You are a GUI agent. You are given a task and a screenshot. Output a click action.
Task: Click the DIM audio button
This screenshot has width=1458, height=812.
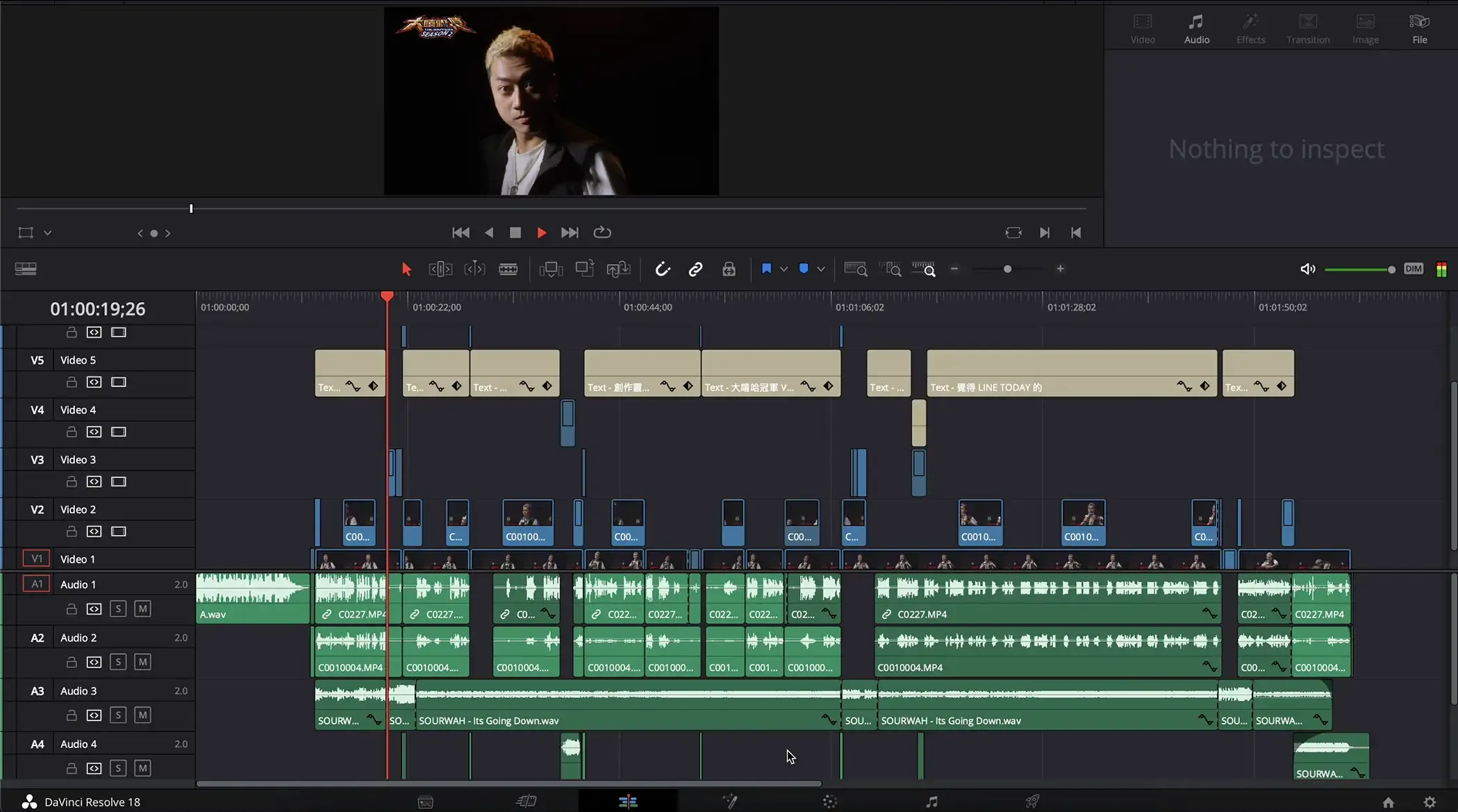coord(1413,269)
